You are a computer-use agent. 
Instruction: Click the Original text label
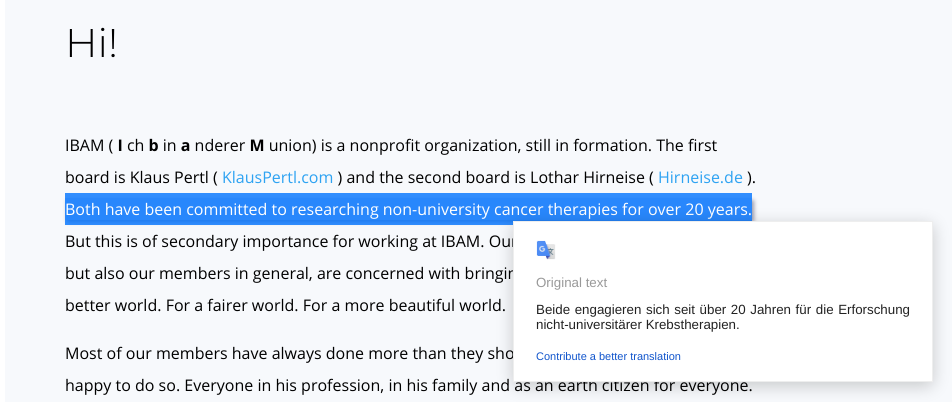tap(571, 282)
